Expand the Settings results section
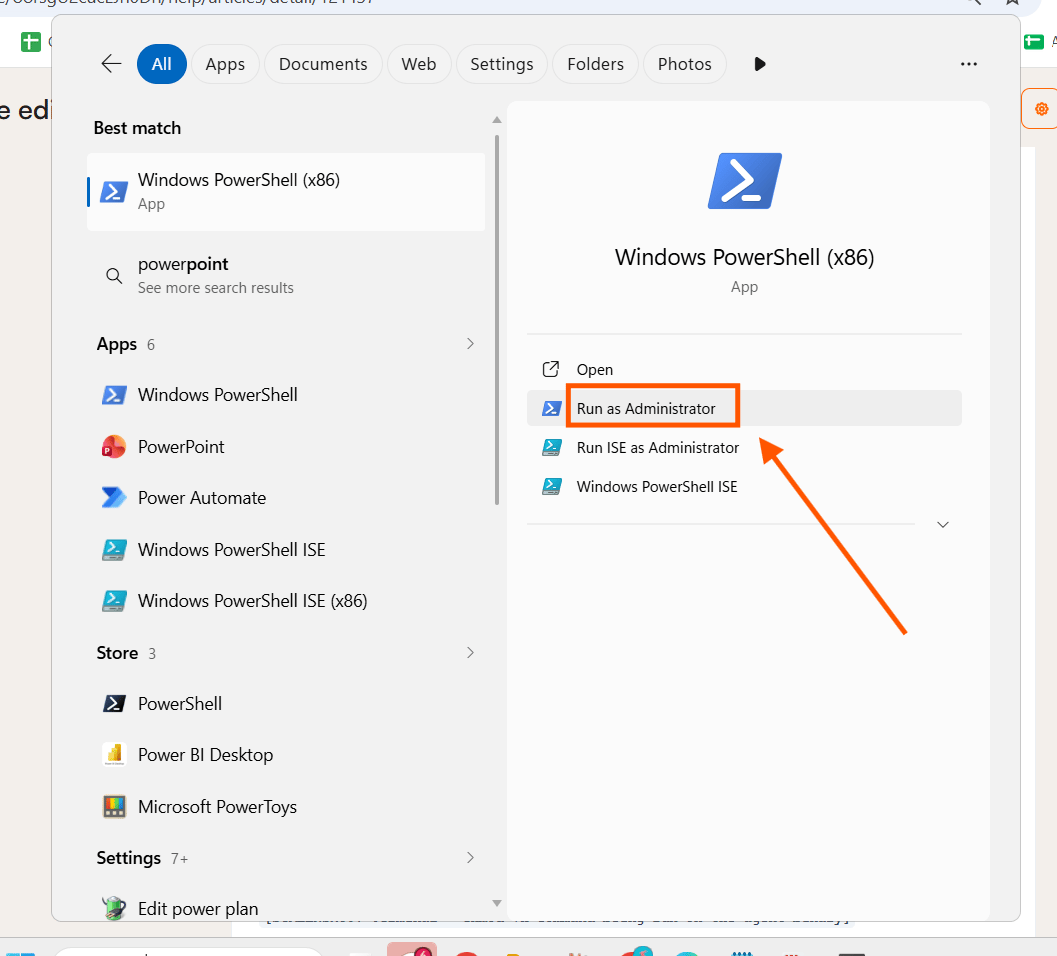The height and width of the screenshot is (956, 1057). (x=470, y=858)
